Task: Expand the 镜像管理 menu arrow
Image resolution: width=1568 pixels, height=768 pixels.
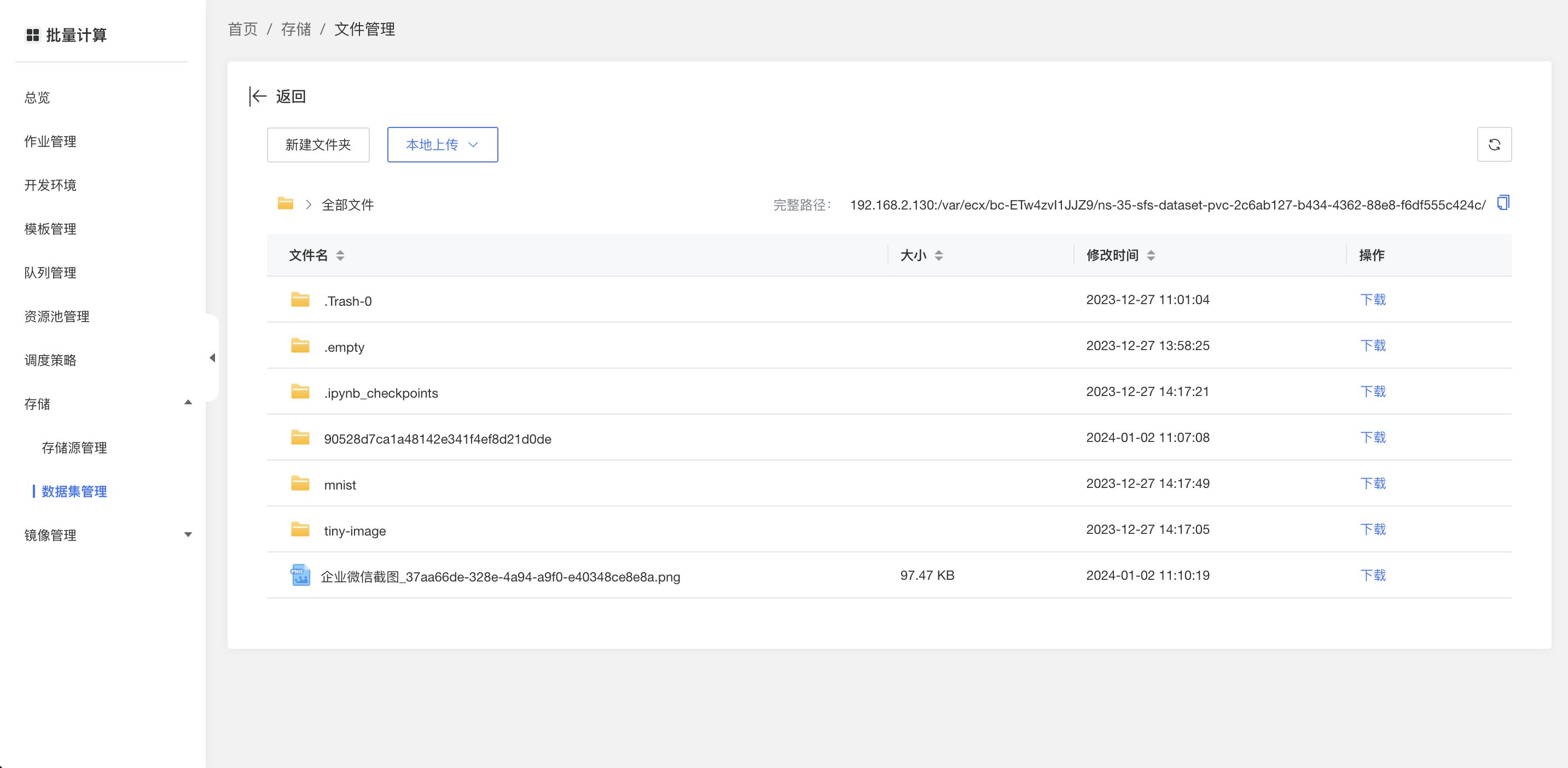Action: (188, 535)
